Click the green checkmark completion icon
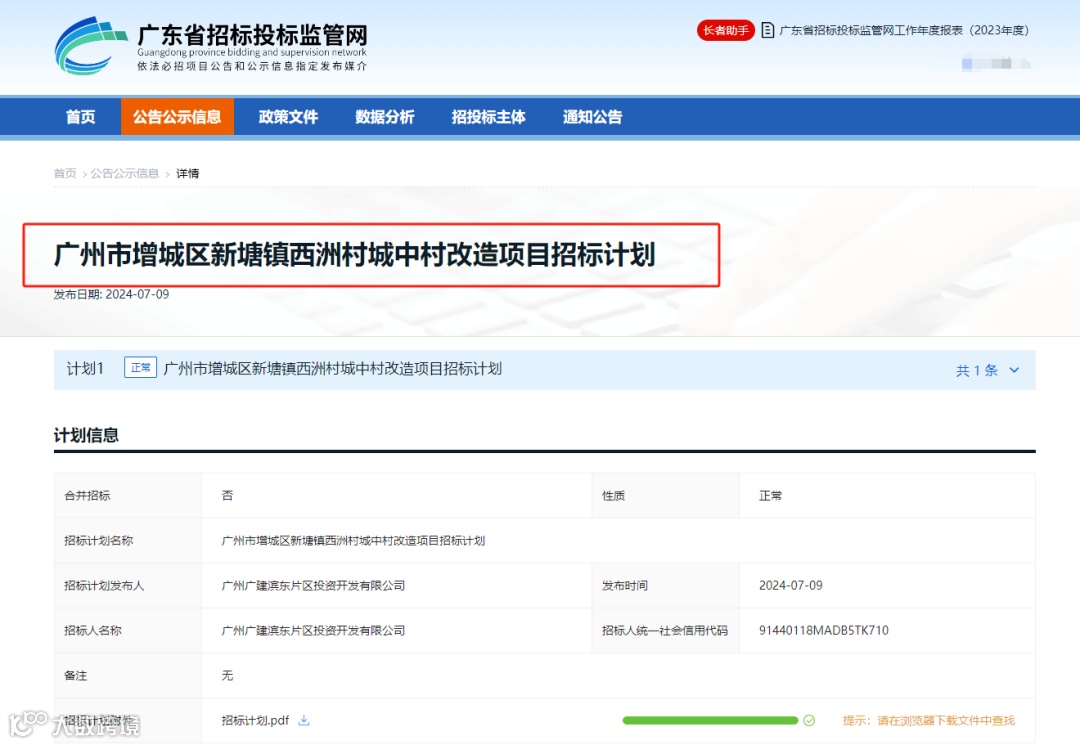1080x745 pixels. tap(809, 720)
